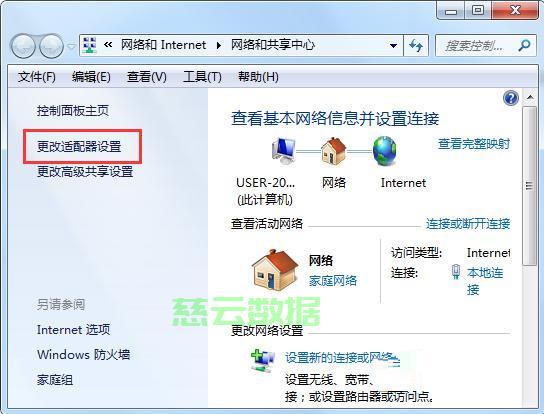Click the USER-20 computer icon in network map

click(283, 150)
